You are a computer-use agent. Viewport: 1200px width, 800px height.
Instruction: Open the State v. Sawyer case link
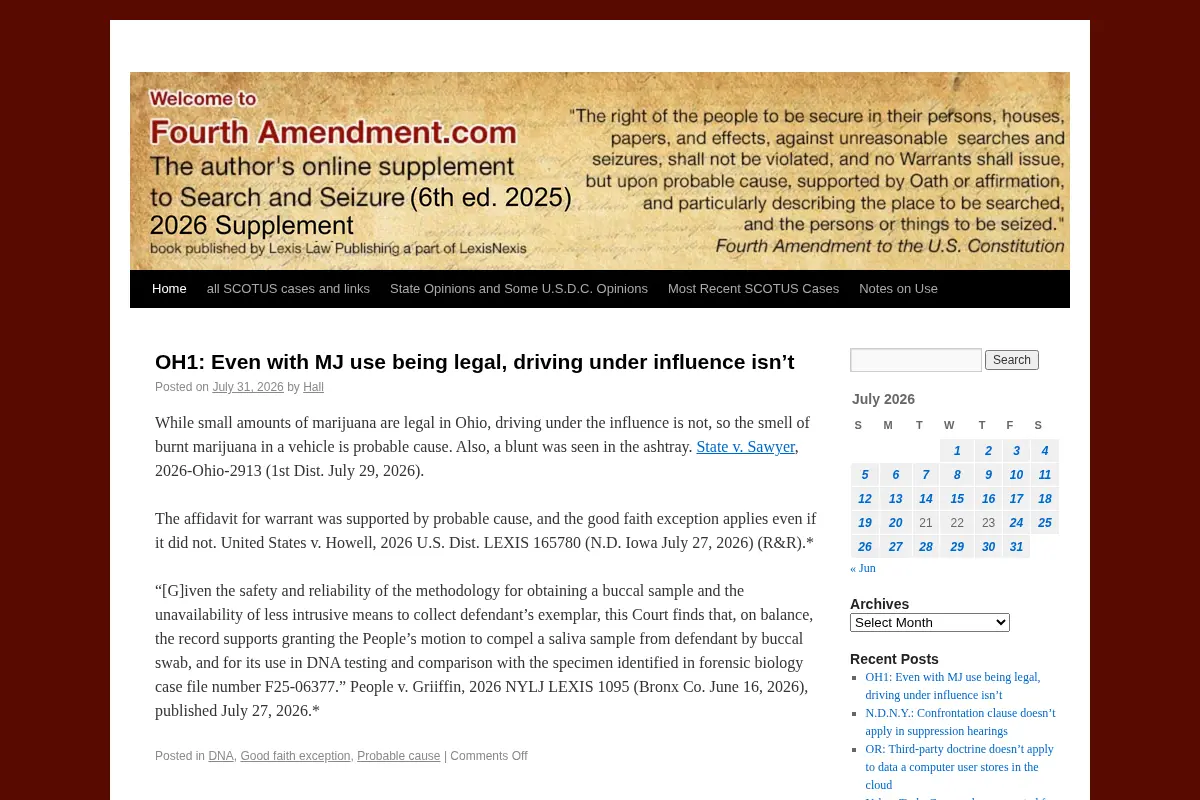(x=745, y=447)
